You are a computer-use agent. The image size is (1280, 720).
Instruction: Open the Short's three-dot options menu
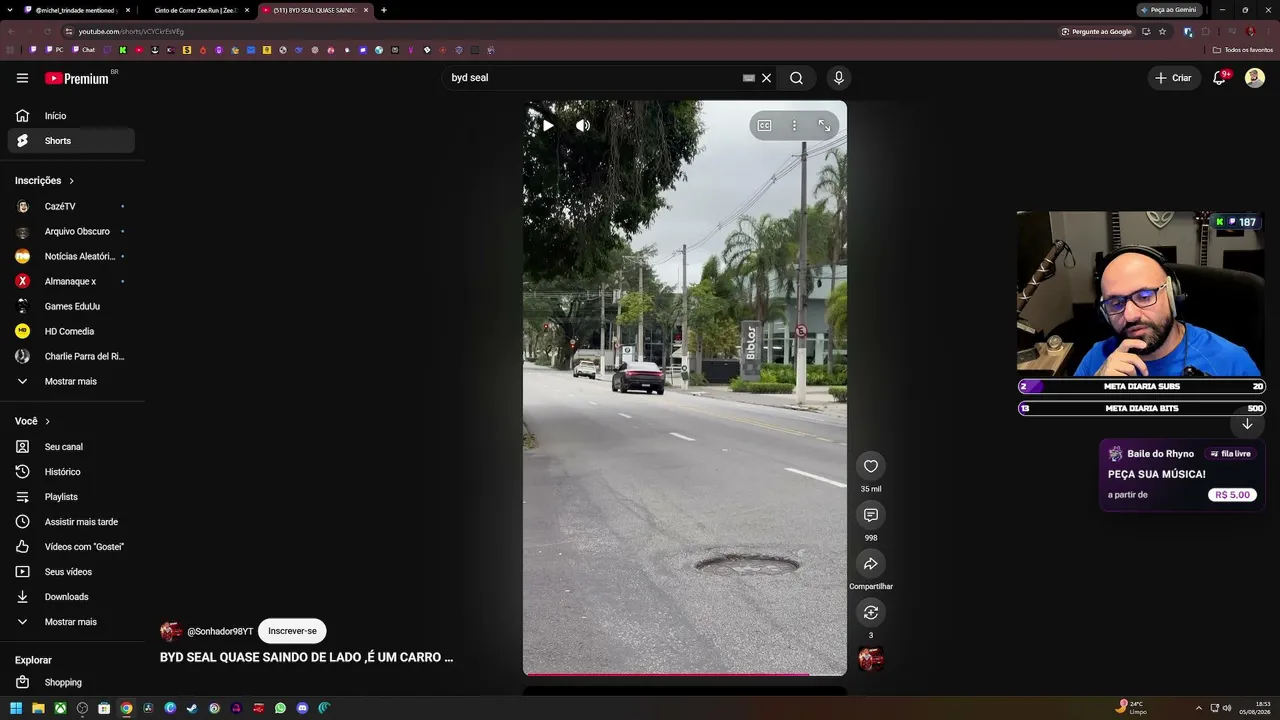pos(794,126)
